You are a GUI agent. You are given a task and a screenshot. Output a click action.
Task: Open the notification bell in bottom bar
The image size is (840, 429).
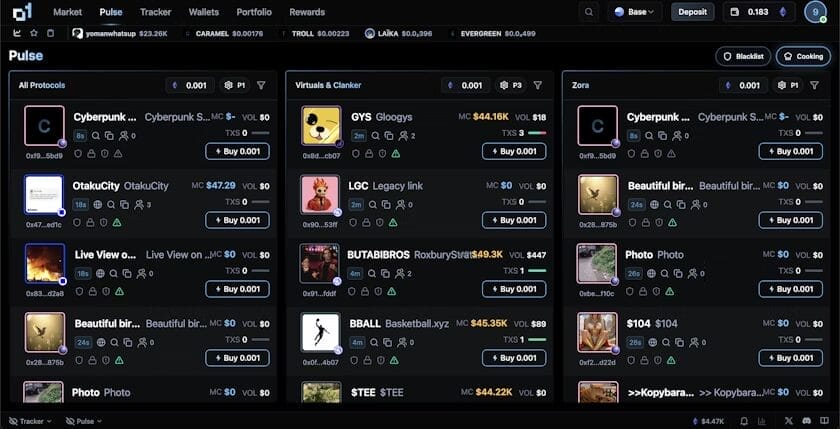click(744, 421)
